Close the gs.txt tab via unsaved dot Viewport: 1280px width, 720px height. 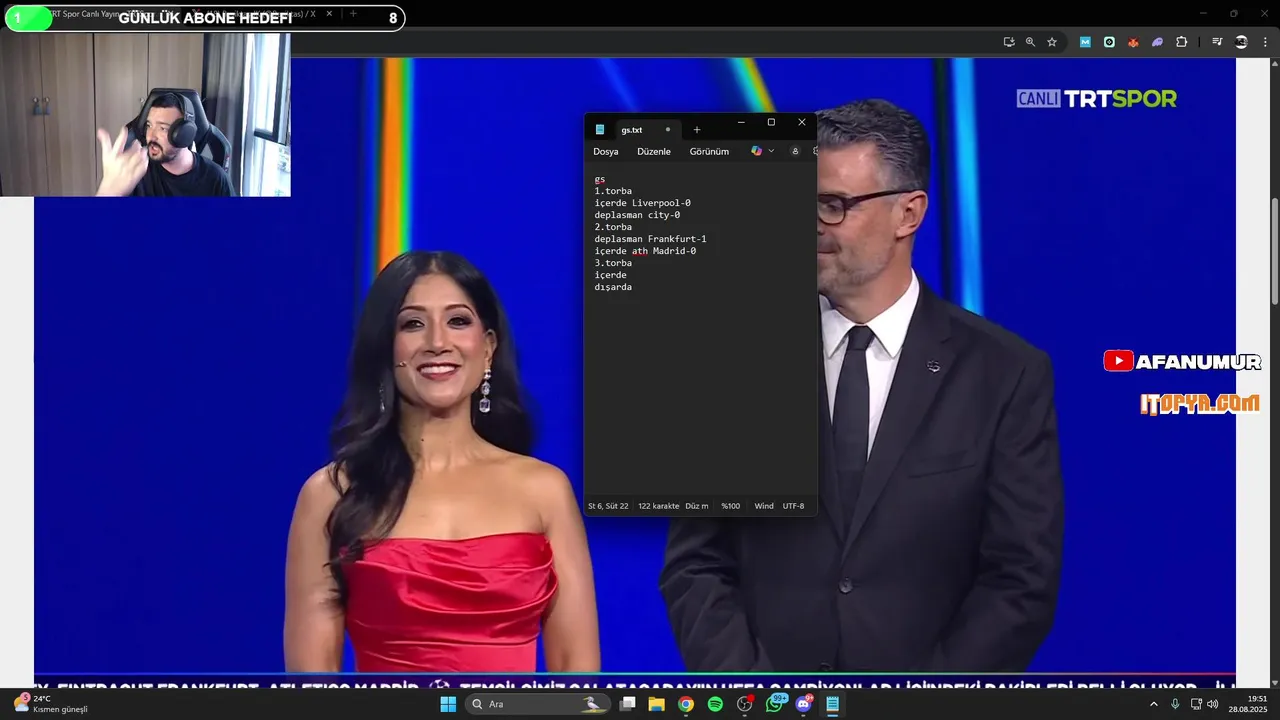pos(668,129)
